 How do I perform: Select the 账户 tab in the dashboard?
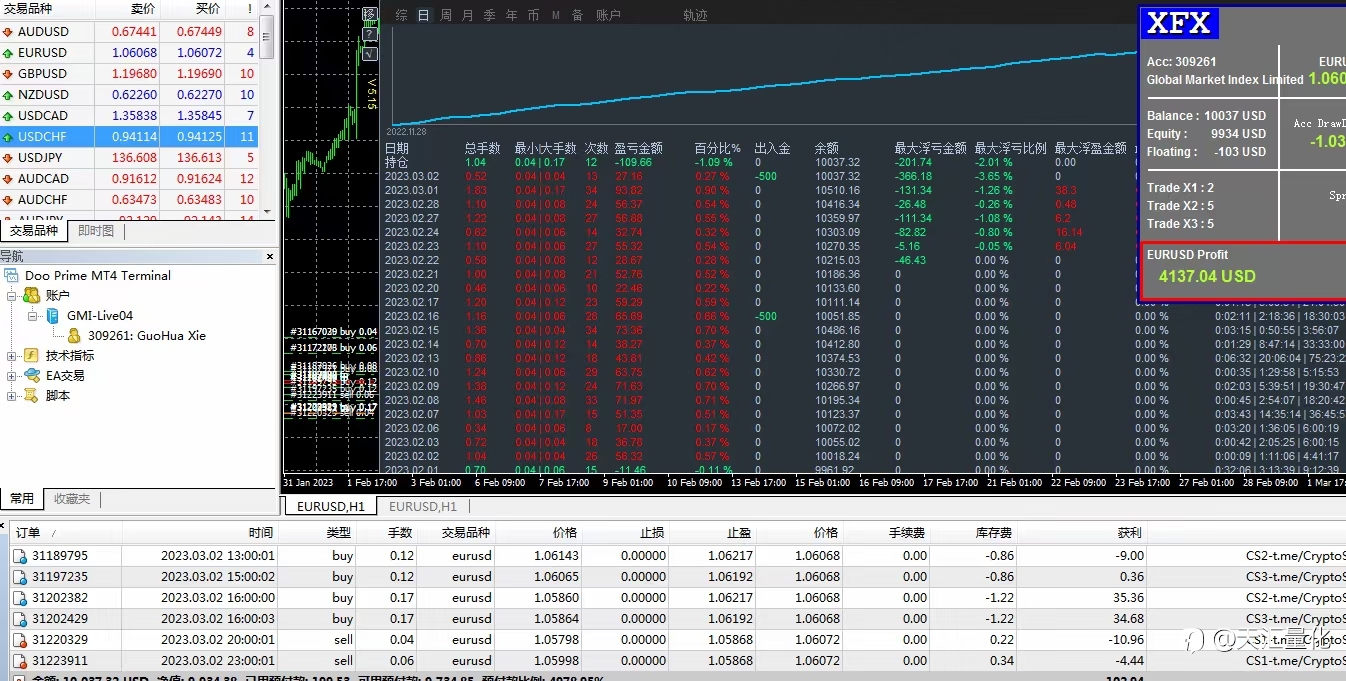(608, 16)
